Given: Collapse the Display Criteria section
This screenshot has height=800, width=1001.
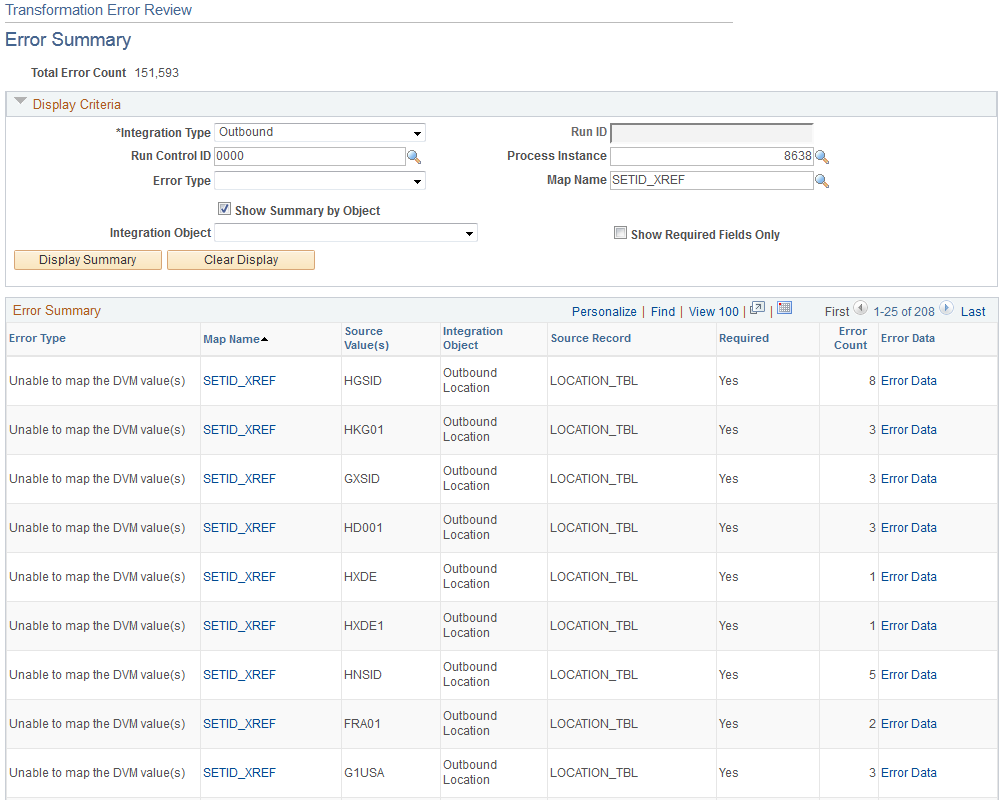Looking at the screenshot, I should (20, 102).
